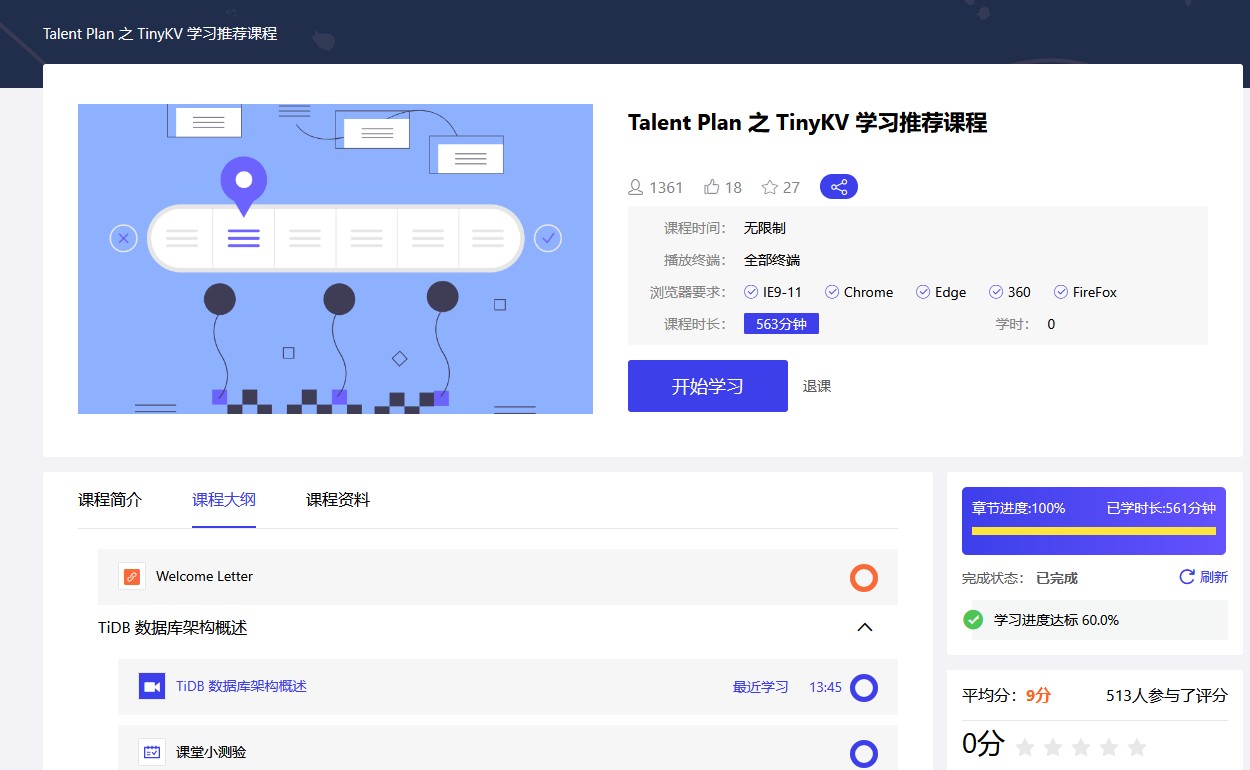Click the header breadcrumb course title

tap(160, 34)
